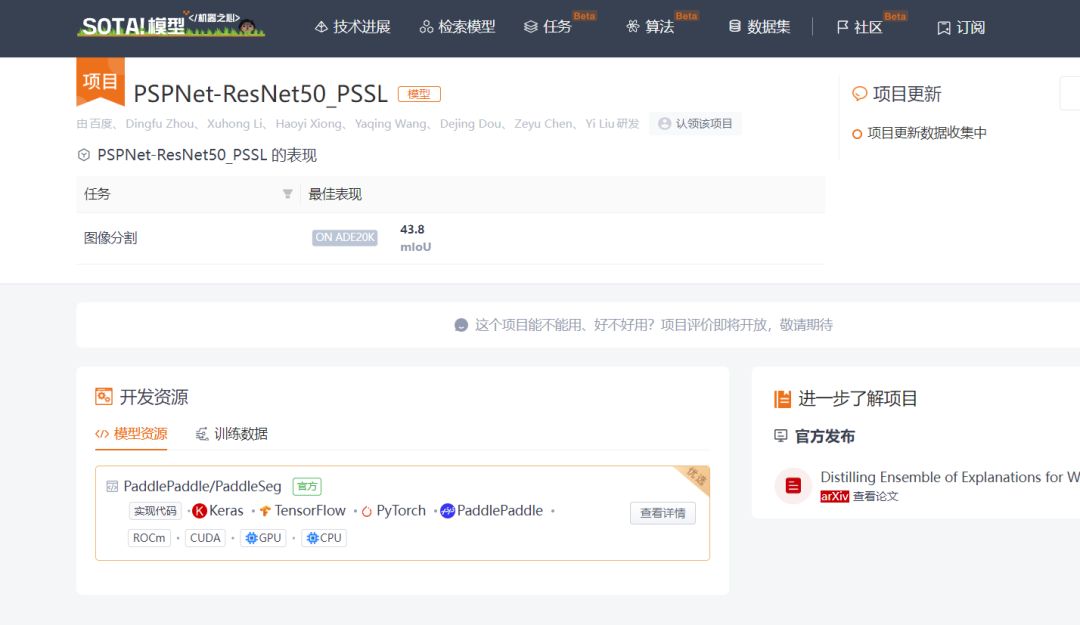Click the GPU tag
The image size is (1080, 625).
263,538
